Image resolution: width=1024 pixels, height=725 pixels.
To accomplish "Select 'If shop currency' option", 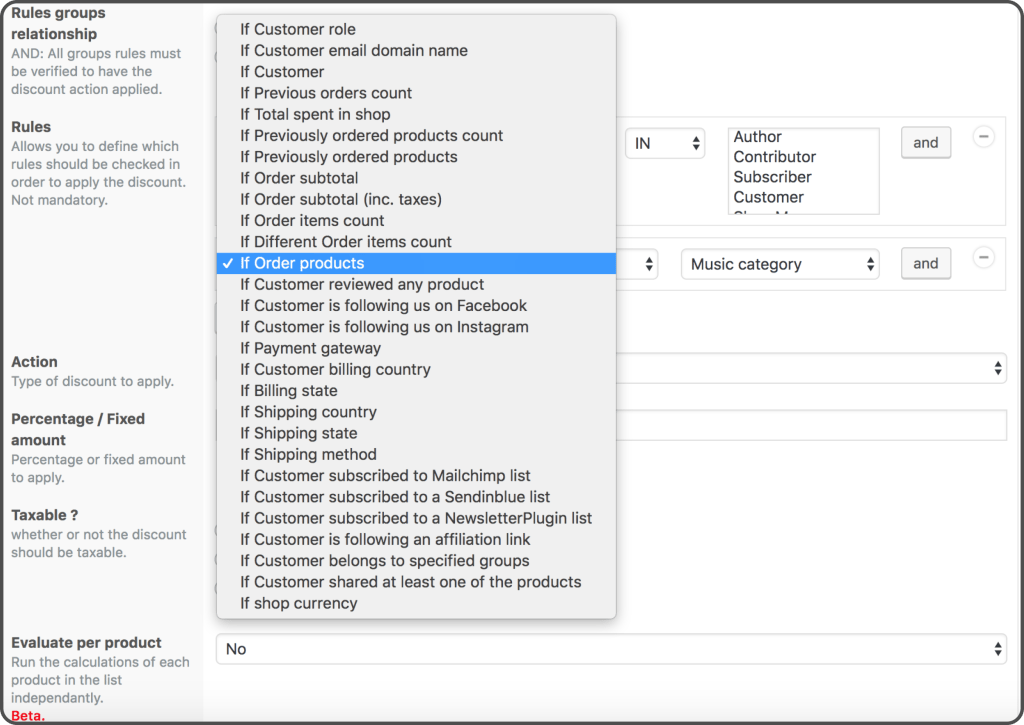I will [x=298, y=603].
